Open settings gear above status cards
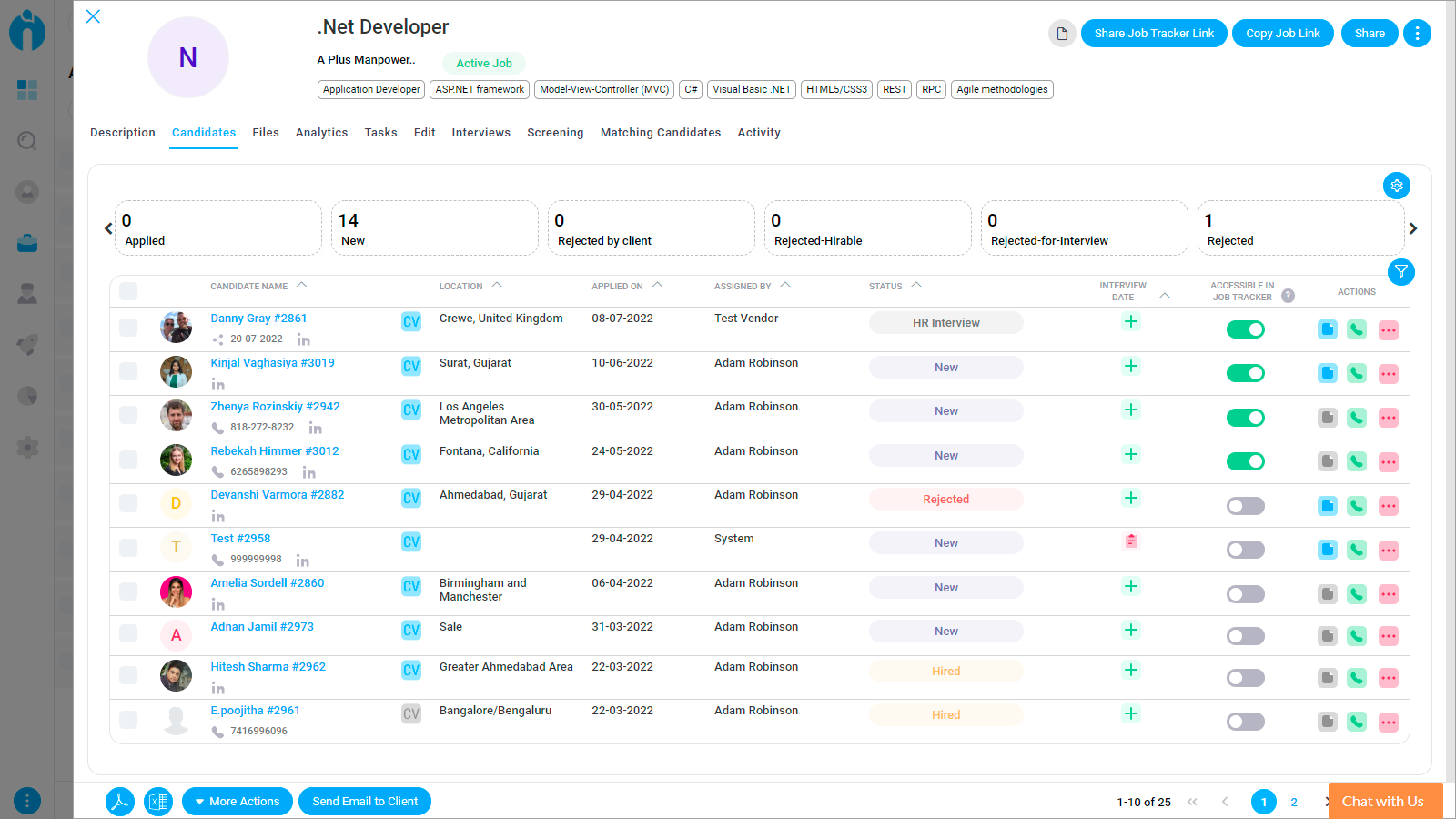 [1397, 186]
